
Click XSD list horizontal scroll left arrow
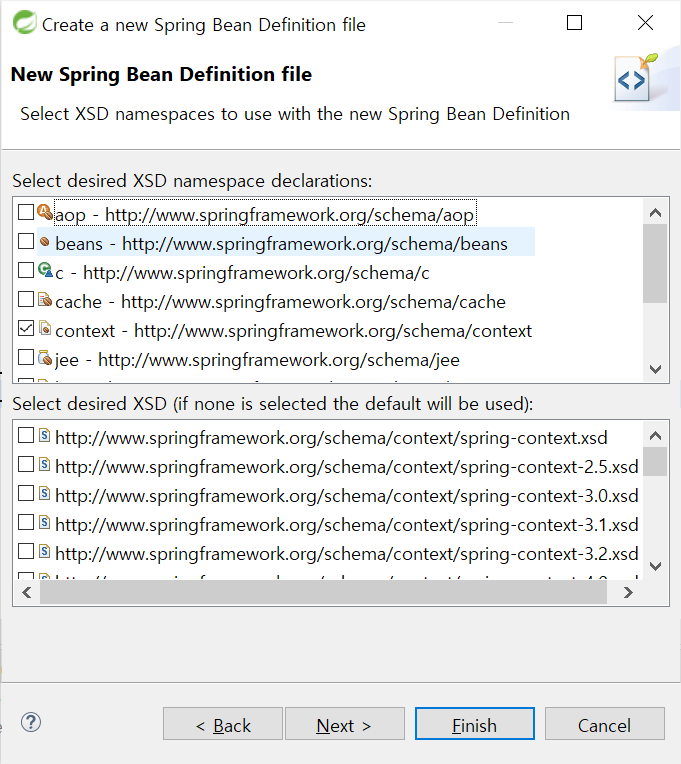tap(27, 592)
